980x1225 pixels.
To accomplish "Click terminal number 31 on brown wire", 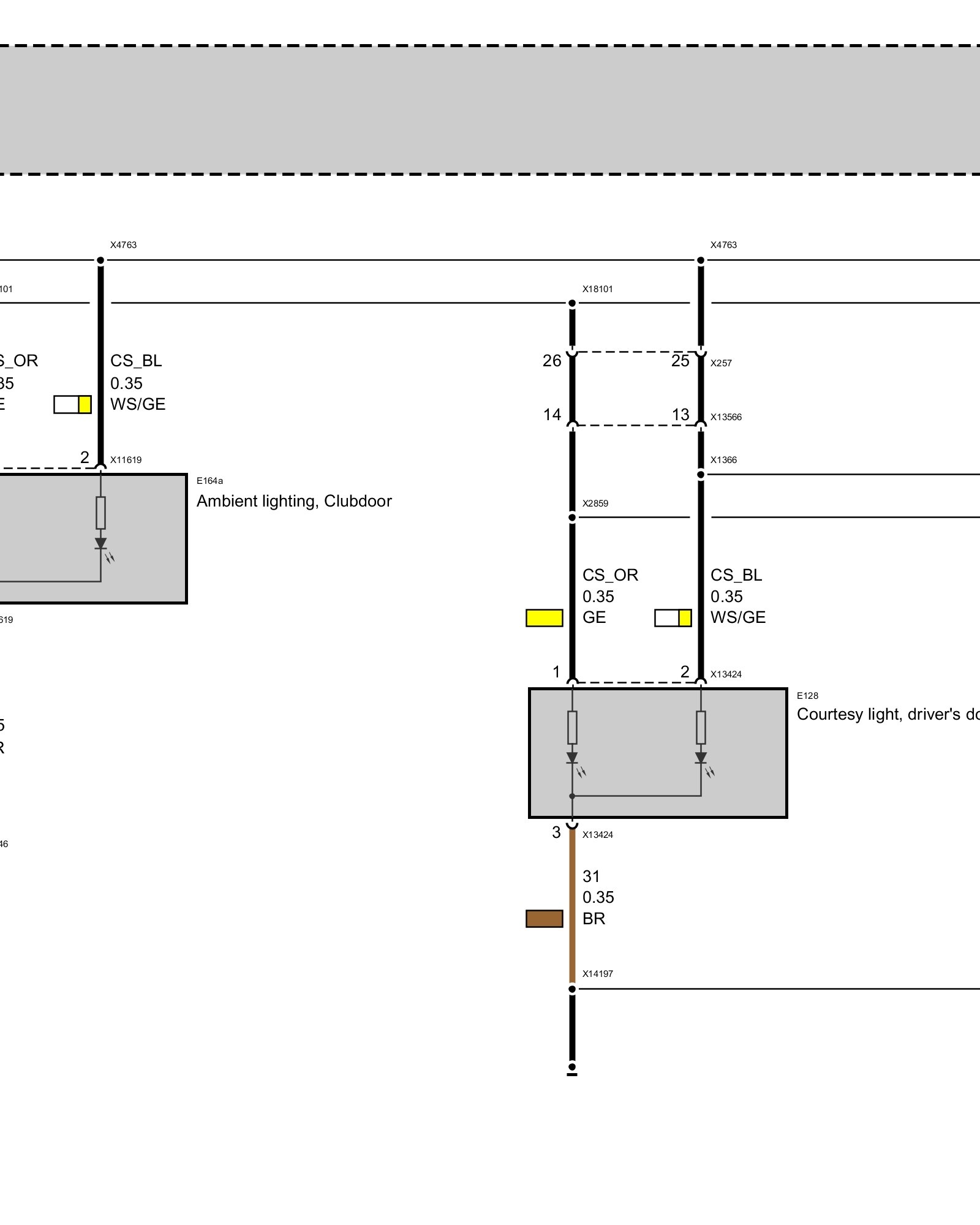I will coord(591,876).
